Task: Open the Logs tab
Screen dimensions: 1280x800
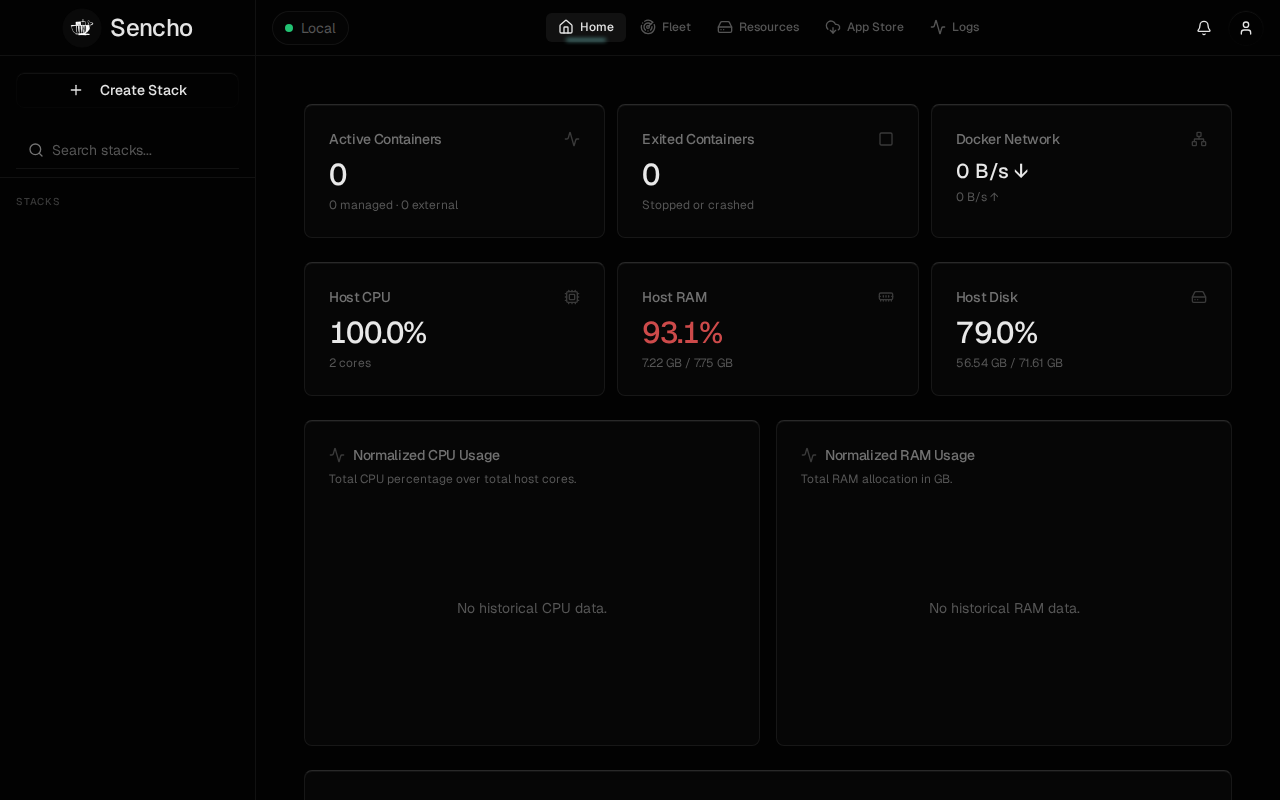Action: click(x=955, y=27)
